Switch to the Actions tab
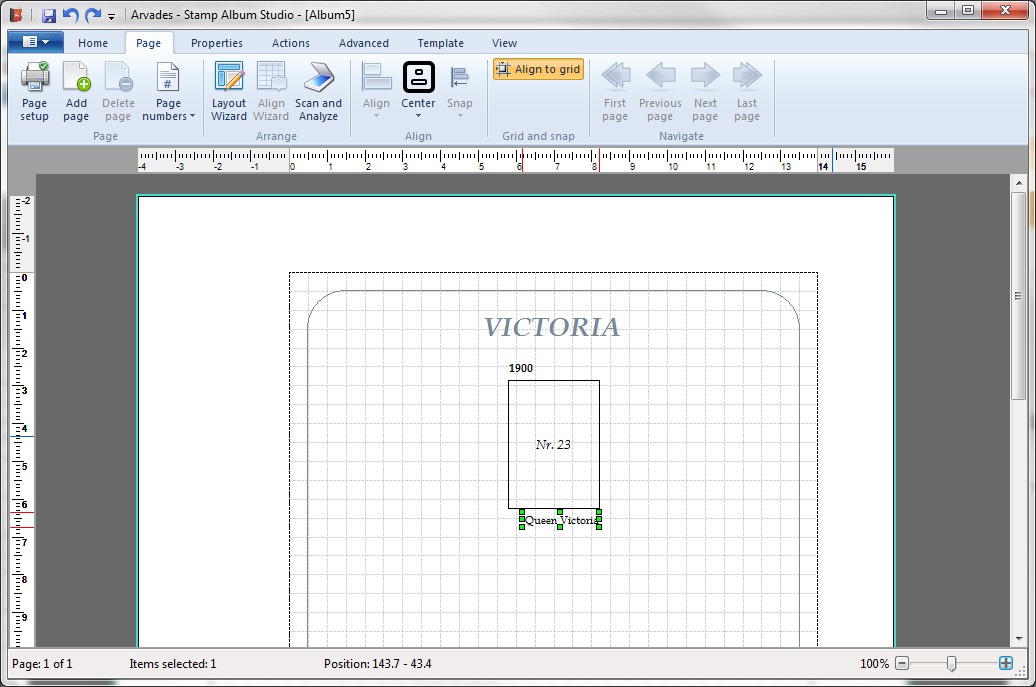The height and width of the screenshot is (687, 1036). point(291,43)
